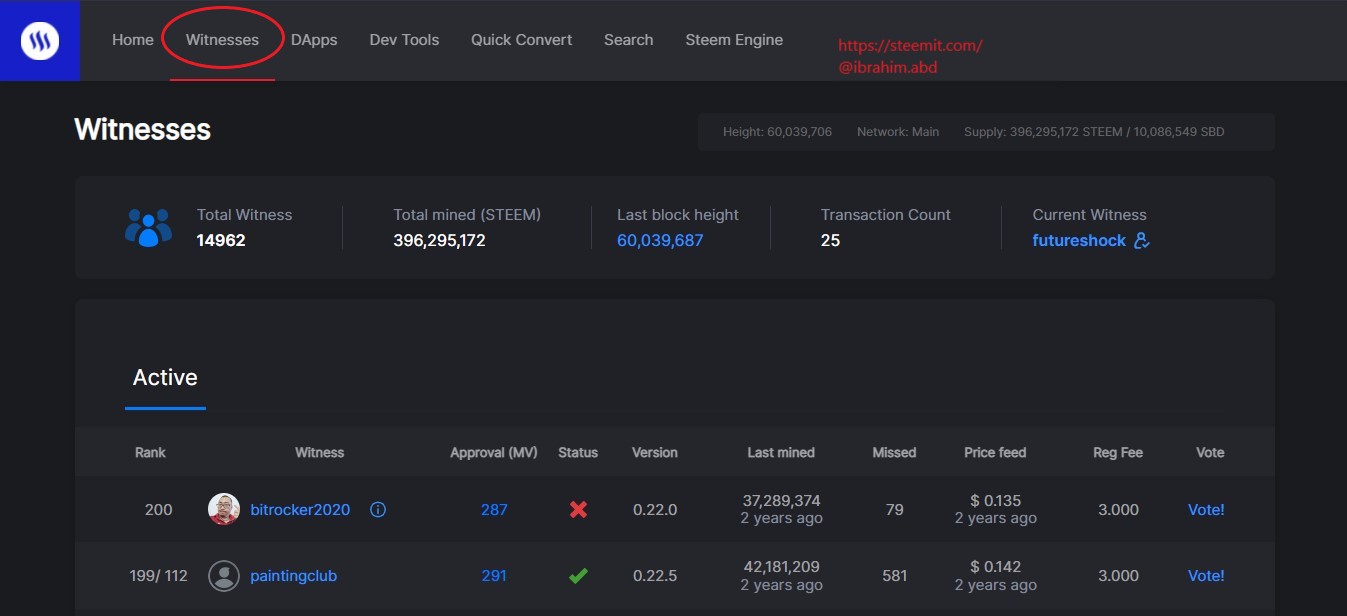Click the info icon next to bitrocker2020
The width and height of the screenshot is (1347, 616).
(x=378, y=510)
